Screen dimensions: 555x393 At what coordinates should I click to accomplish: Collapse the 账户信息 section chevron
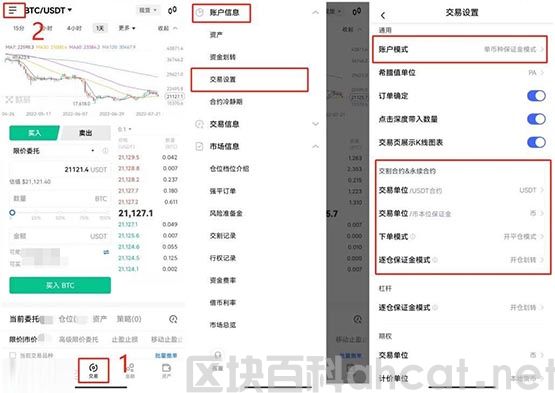[x=315, y=12]
